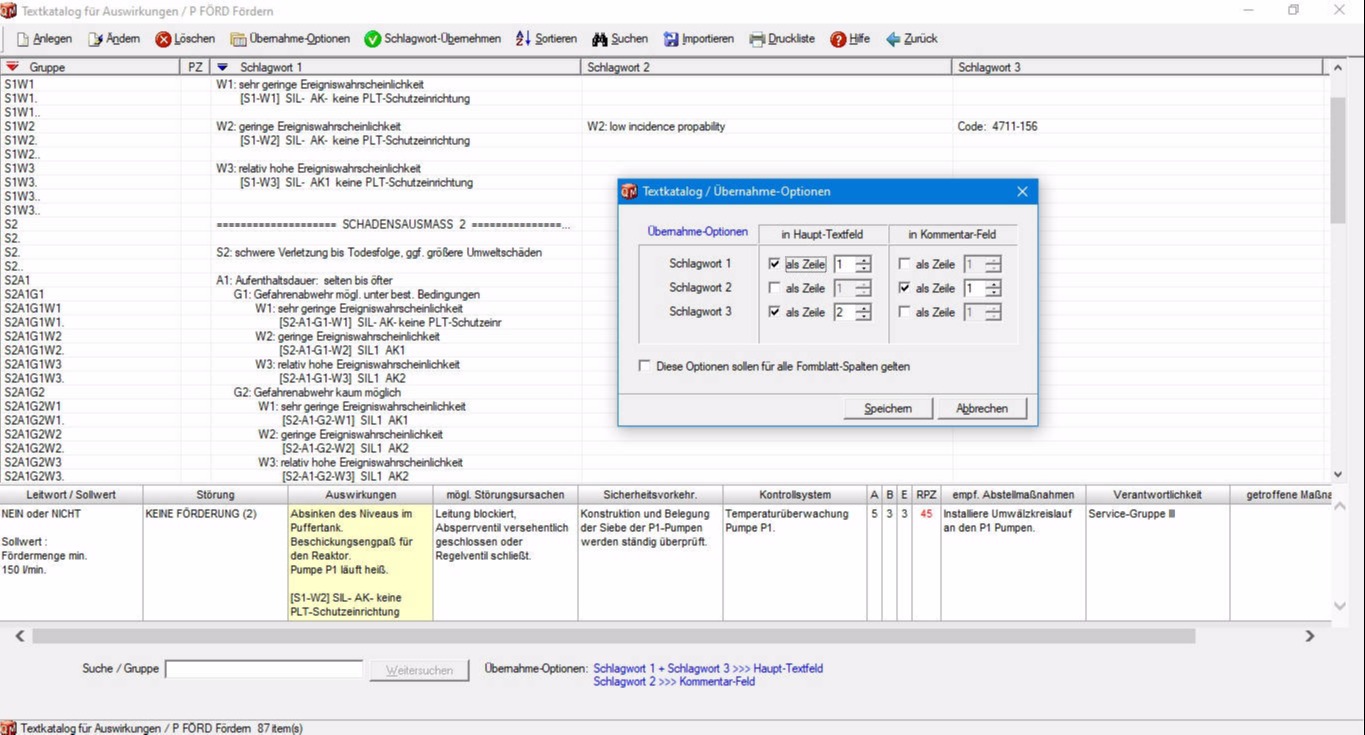1365x735 pixels.
Task: Select the red RPZ value 45
Action: [926, 514]
